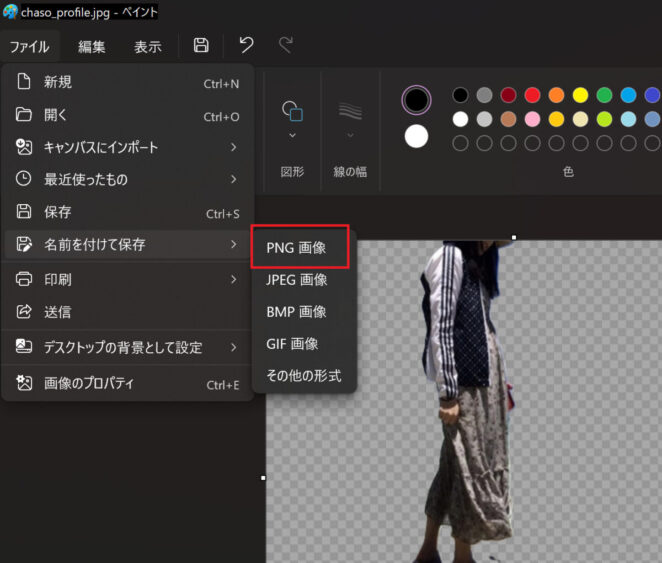Viewport: 662px width, 563px height.
Task: Click the canvas top edge resize handle
Action: 514,237
